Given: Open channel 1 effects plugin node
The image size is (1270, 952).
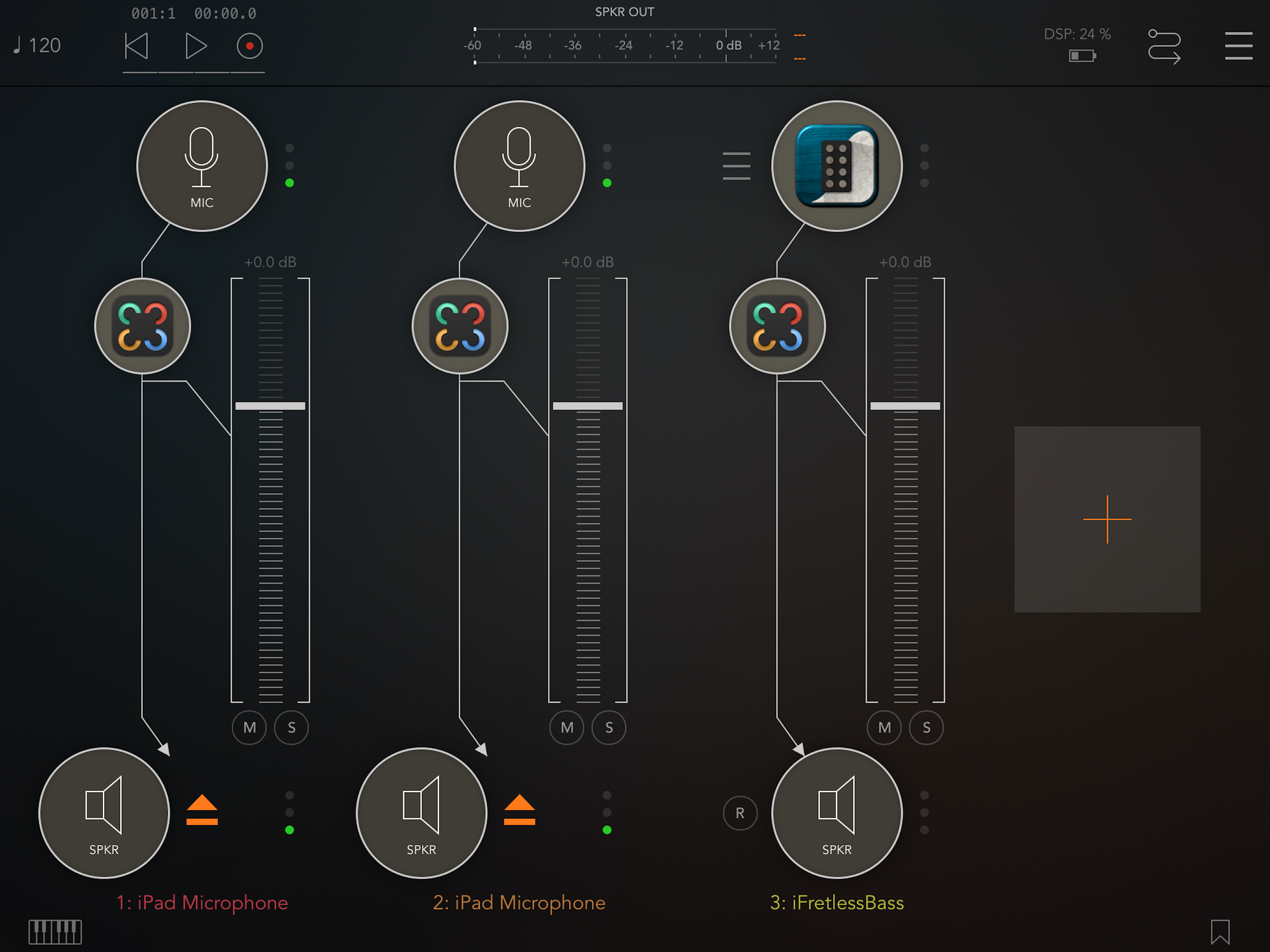Looking at the screenshot, I should [x=142, y=326].
